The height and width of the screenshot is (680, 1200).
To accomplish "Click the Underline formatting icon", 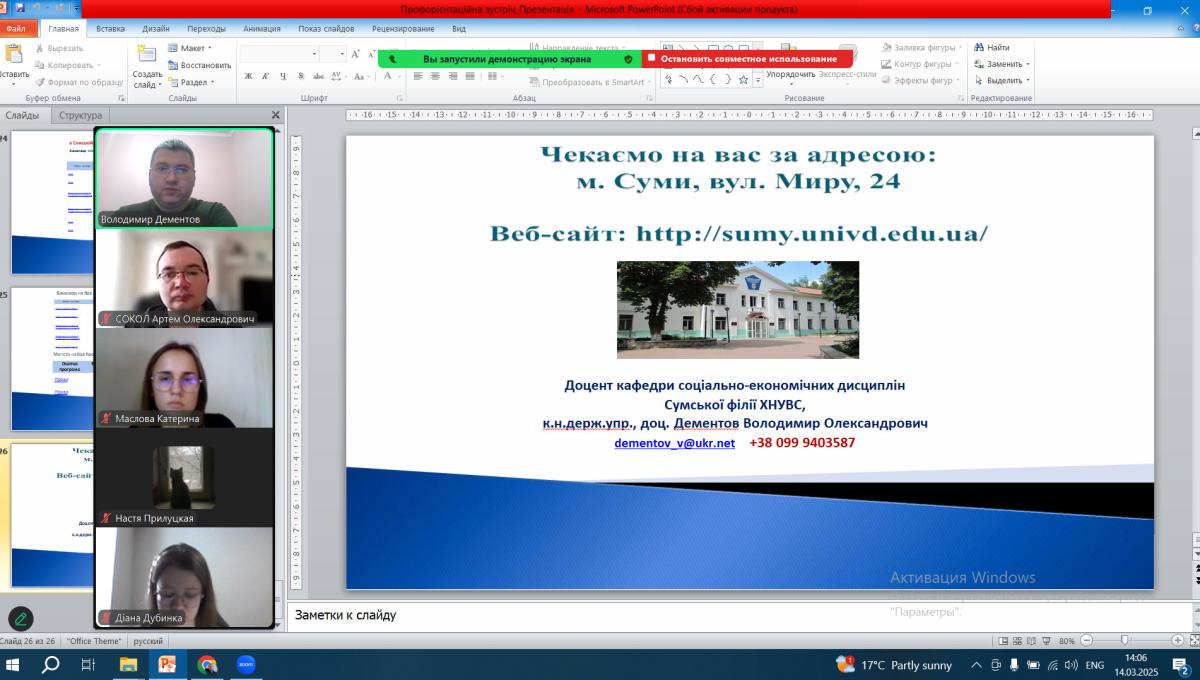I will 283,76.
